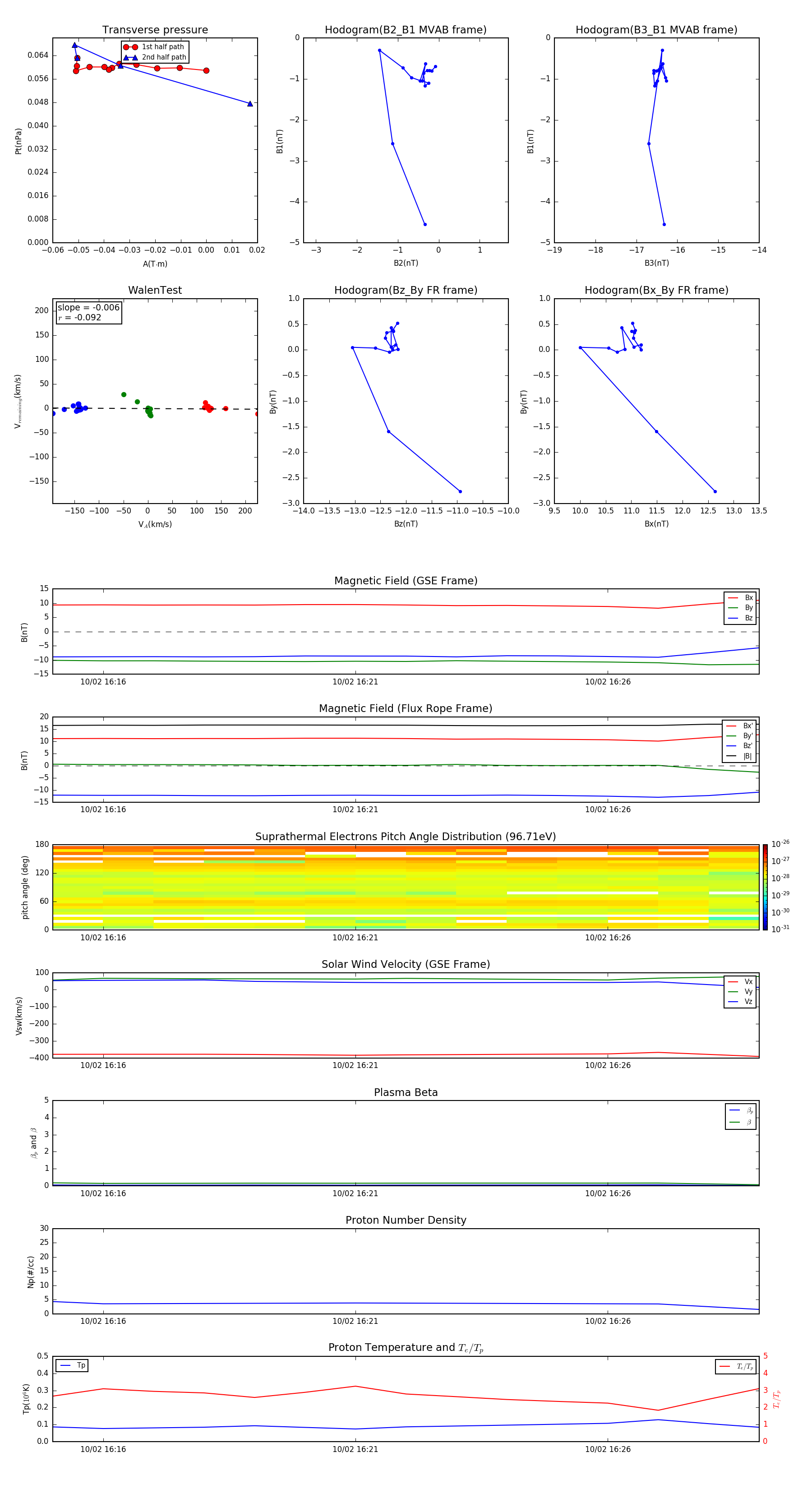
Task: Select "By'" in the flux rope legend
Action: click(x=740, y=736)
